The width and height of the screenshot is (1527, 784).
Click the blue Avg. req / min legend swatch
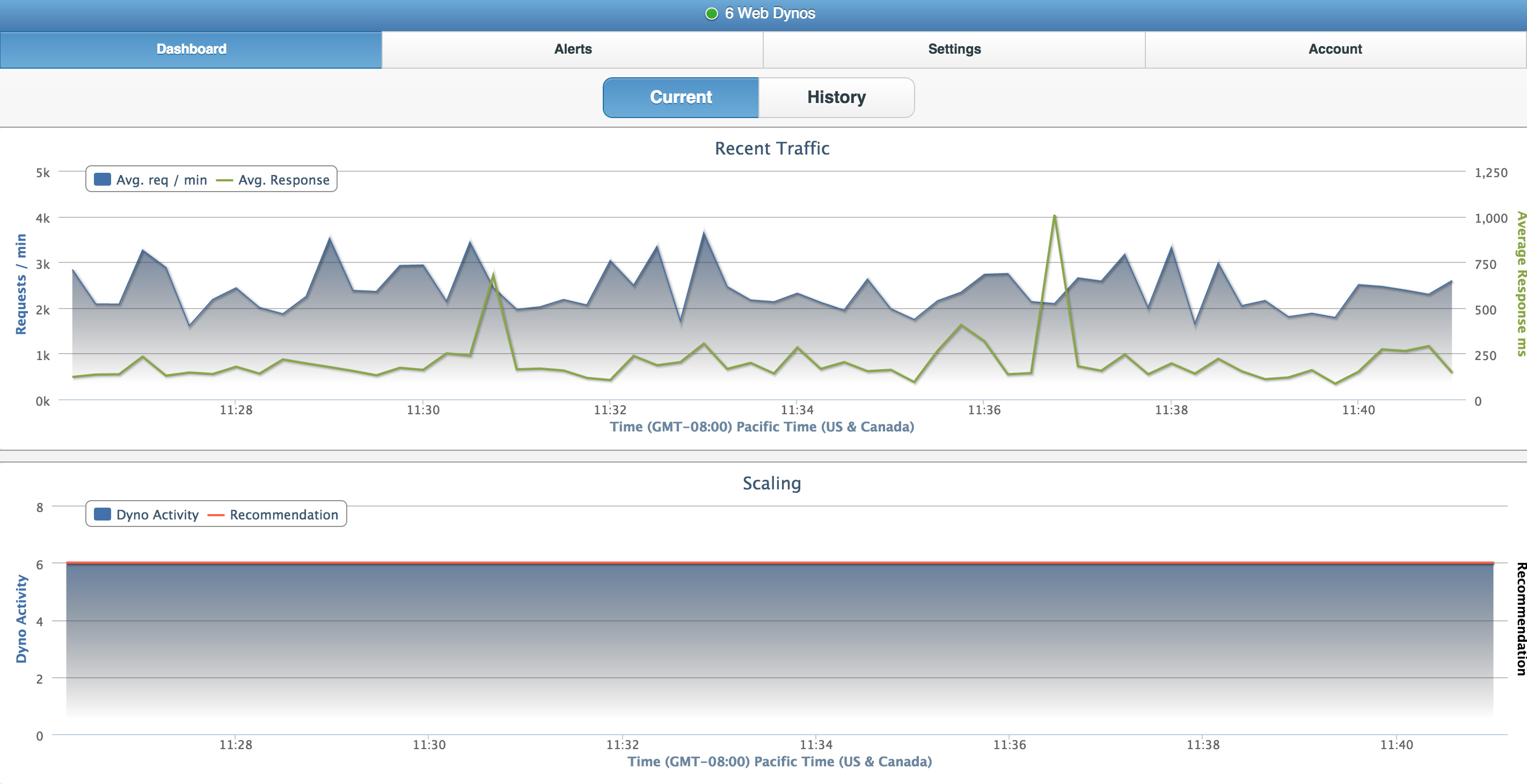point(103,179)
